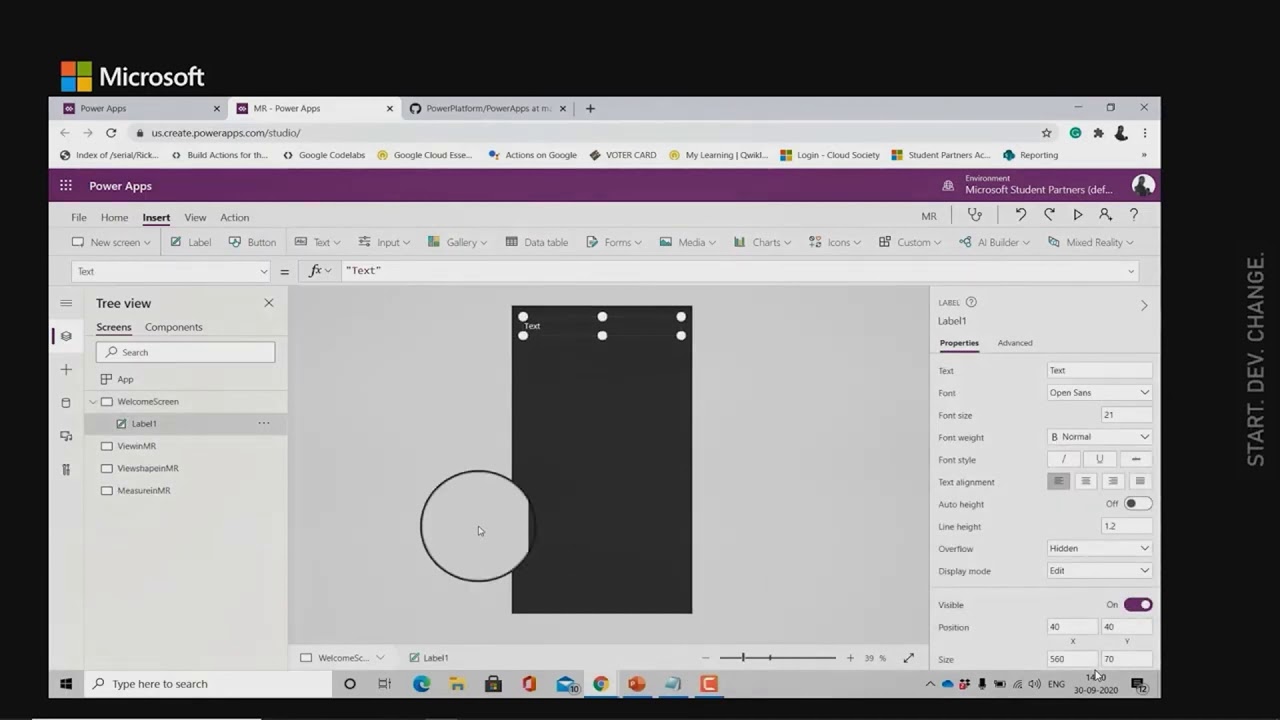The height and width of the screenshot is (720, 1280).
Task: Bookmark this page with the star
Action: coord(1046,132)
